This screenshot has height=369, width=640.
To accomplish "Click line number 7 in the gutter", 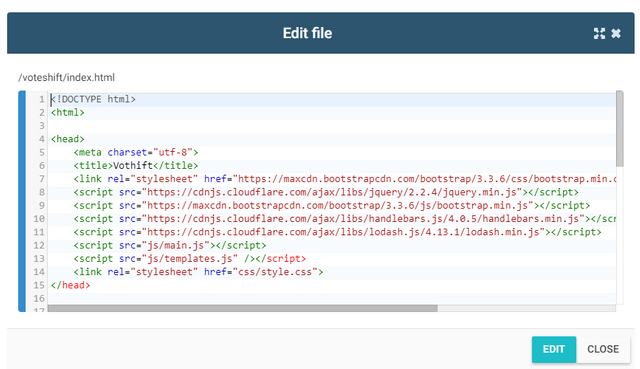I will (x=41, y=179).
